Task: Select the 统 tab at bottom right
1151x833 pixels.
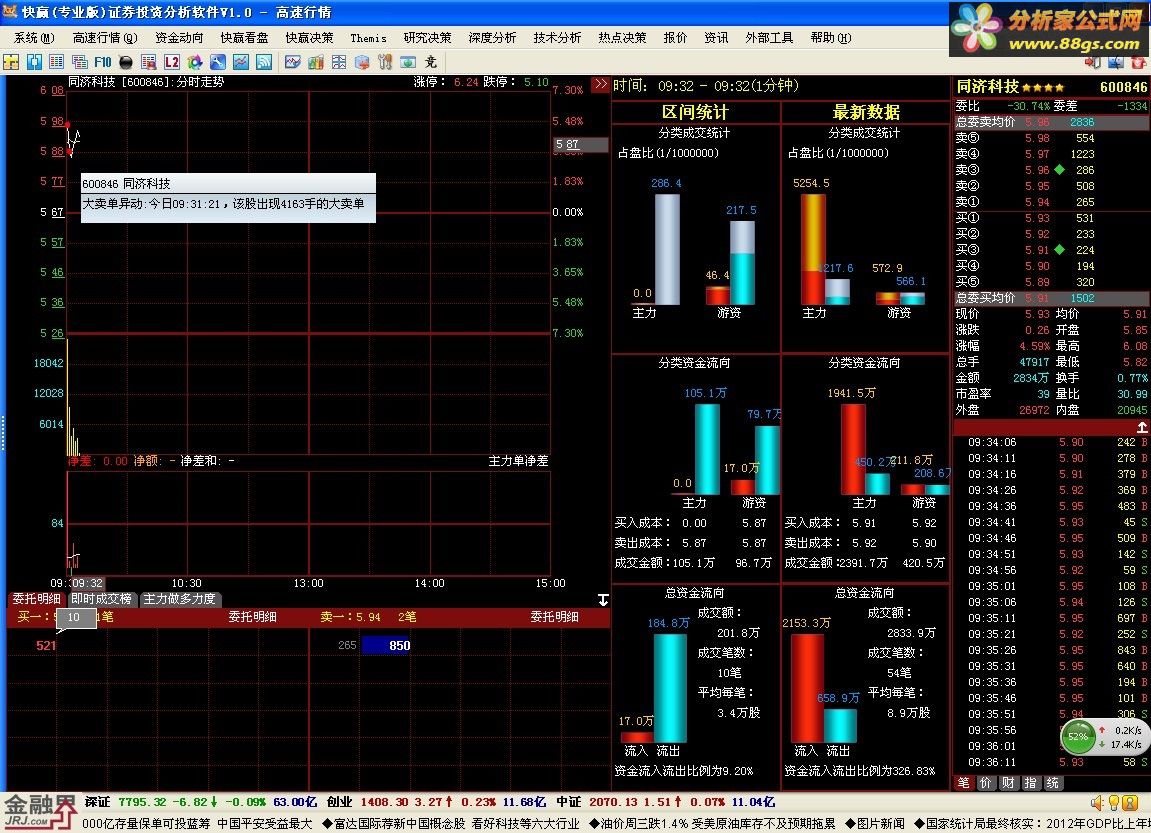Action: (1052, 782)
